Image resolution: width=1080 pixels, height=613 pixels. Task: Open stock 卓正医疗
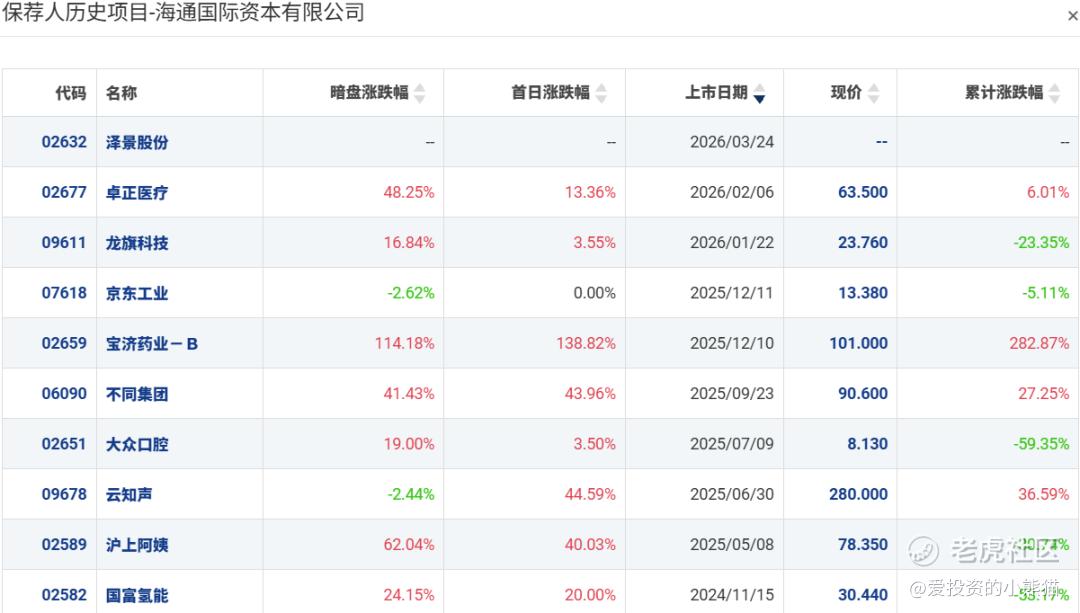click(137, 193)
